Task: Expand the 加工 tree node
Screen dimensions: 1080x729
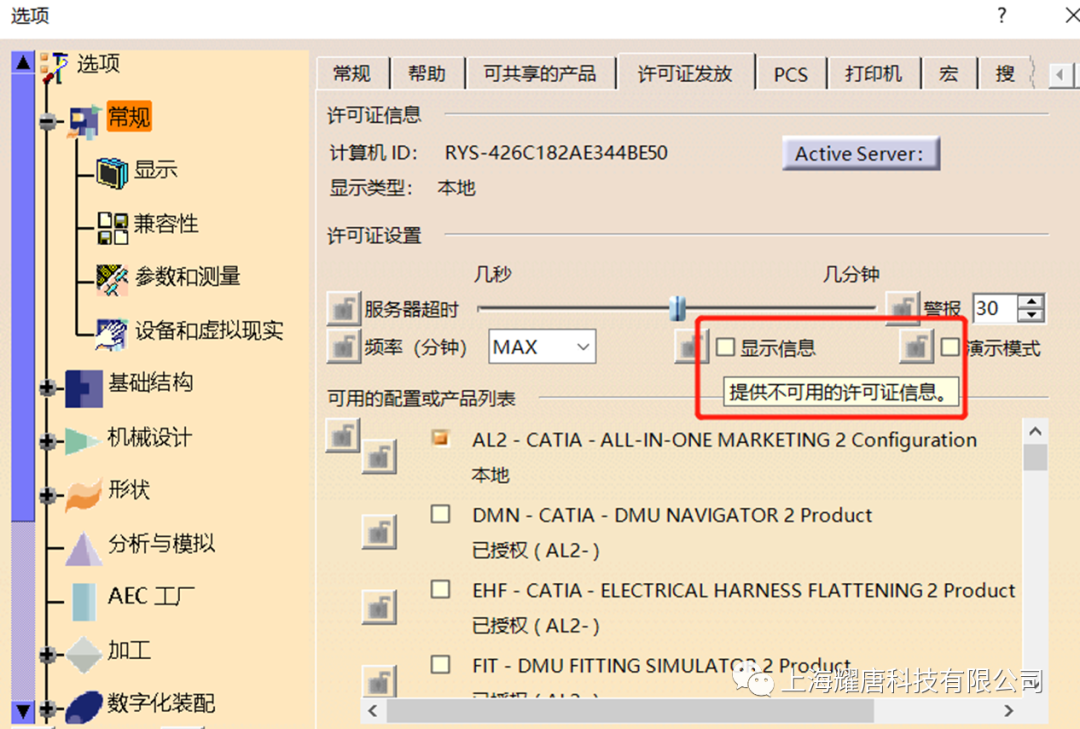Action: [x=48, y=655]
